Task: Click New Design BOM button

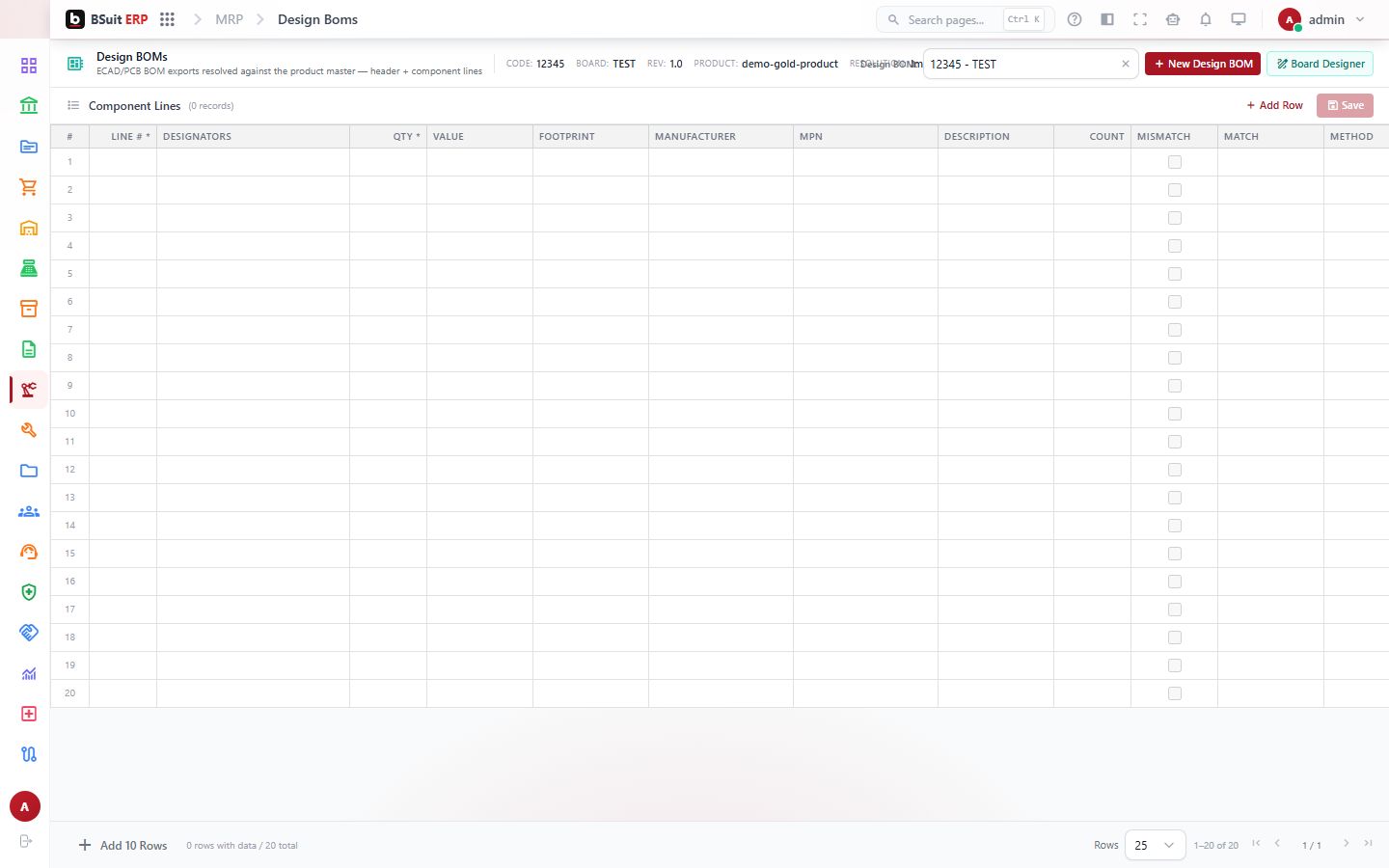Action: click(x=1202, y=64)
